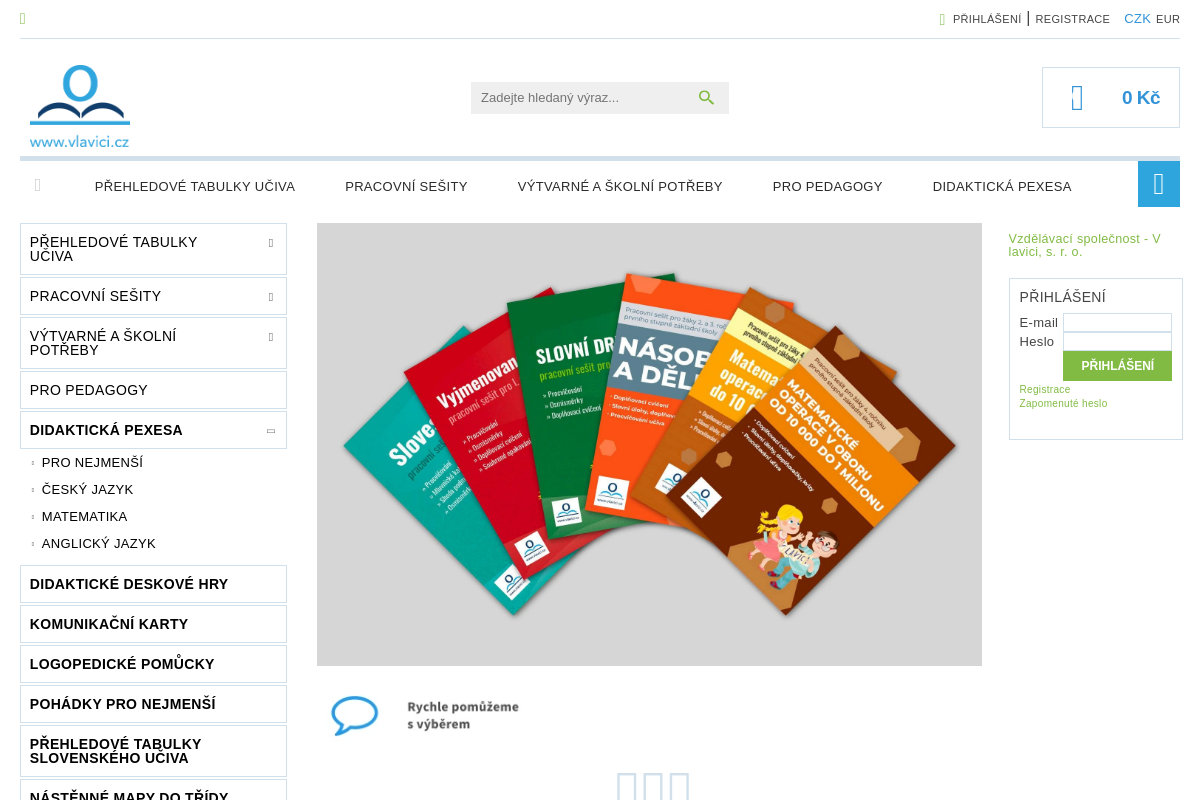Open the shopping cart icon
Image resolution: width=1200 pixels, height=800 pixels.
(1077, 98)
